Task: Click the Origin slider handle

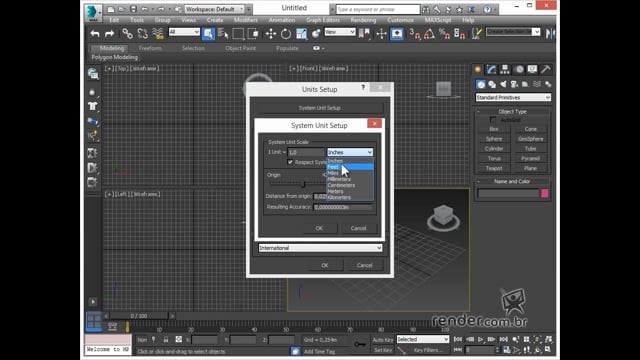Action: [x=303, y=184]
